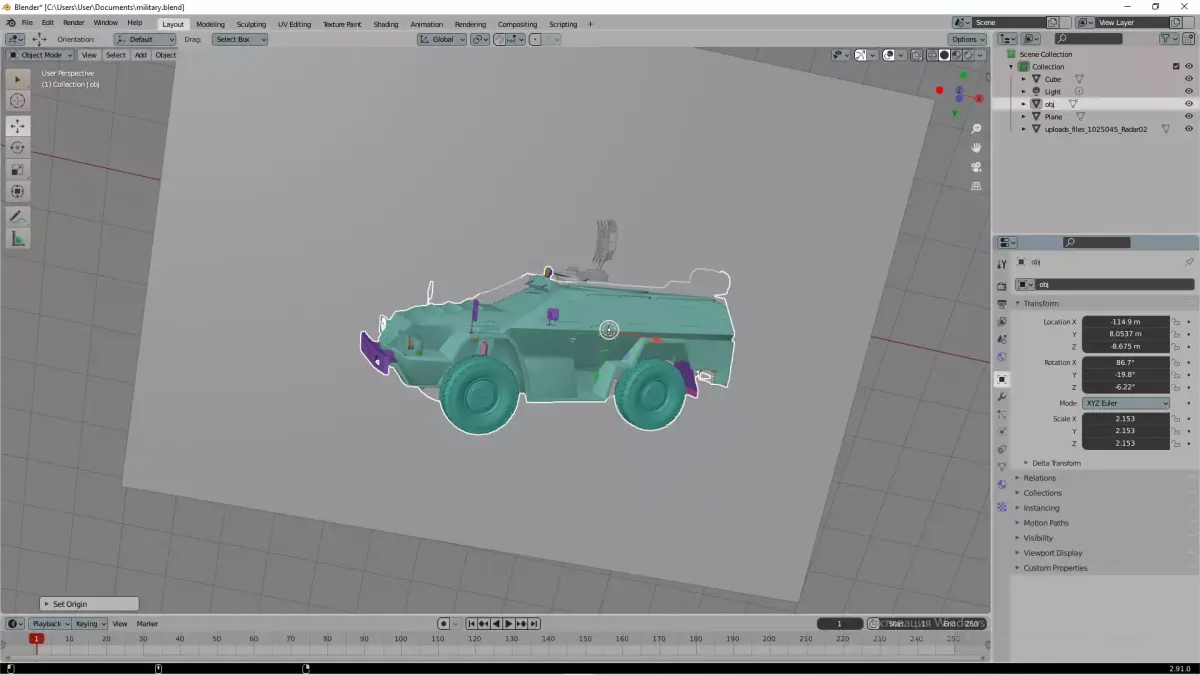Switch to the Modeling workspace tab
Viewport: 1200px width, 675px height.
[210, 24]
